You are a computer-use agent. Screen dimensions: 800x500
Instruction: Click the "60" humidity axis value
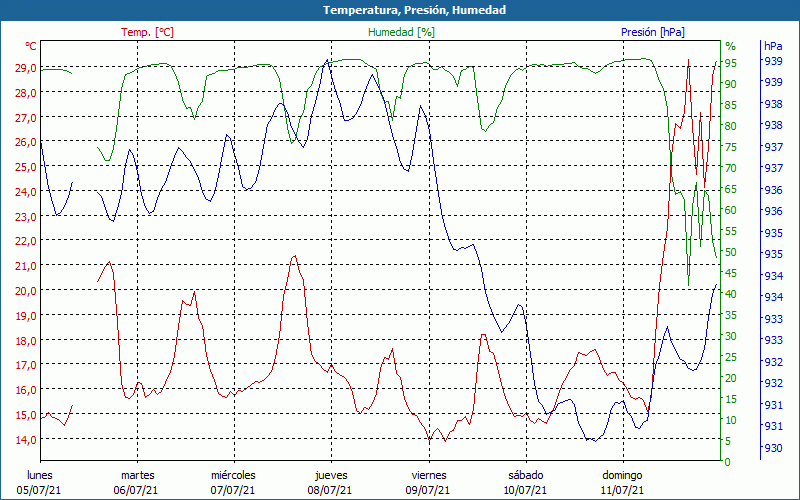click(x=731, y=210)
